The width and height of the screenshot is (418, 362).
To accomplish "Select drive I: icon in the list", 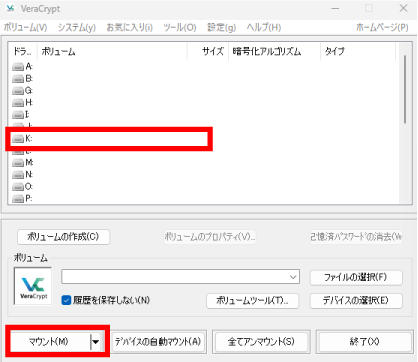I will click(18, 115).
